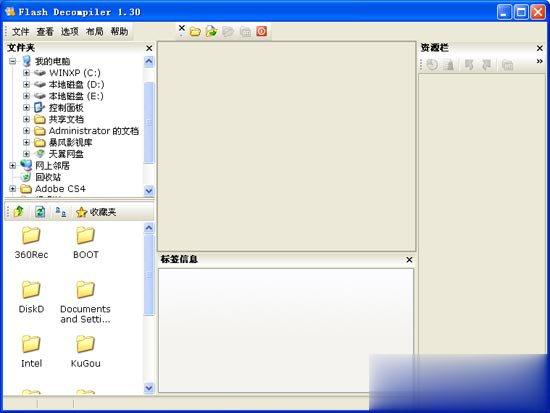Open the 选项 menu
Viewport: 550px width, 413px height.
pyautogui.click(x=69, y=32)
